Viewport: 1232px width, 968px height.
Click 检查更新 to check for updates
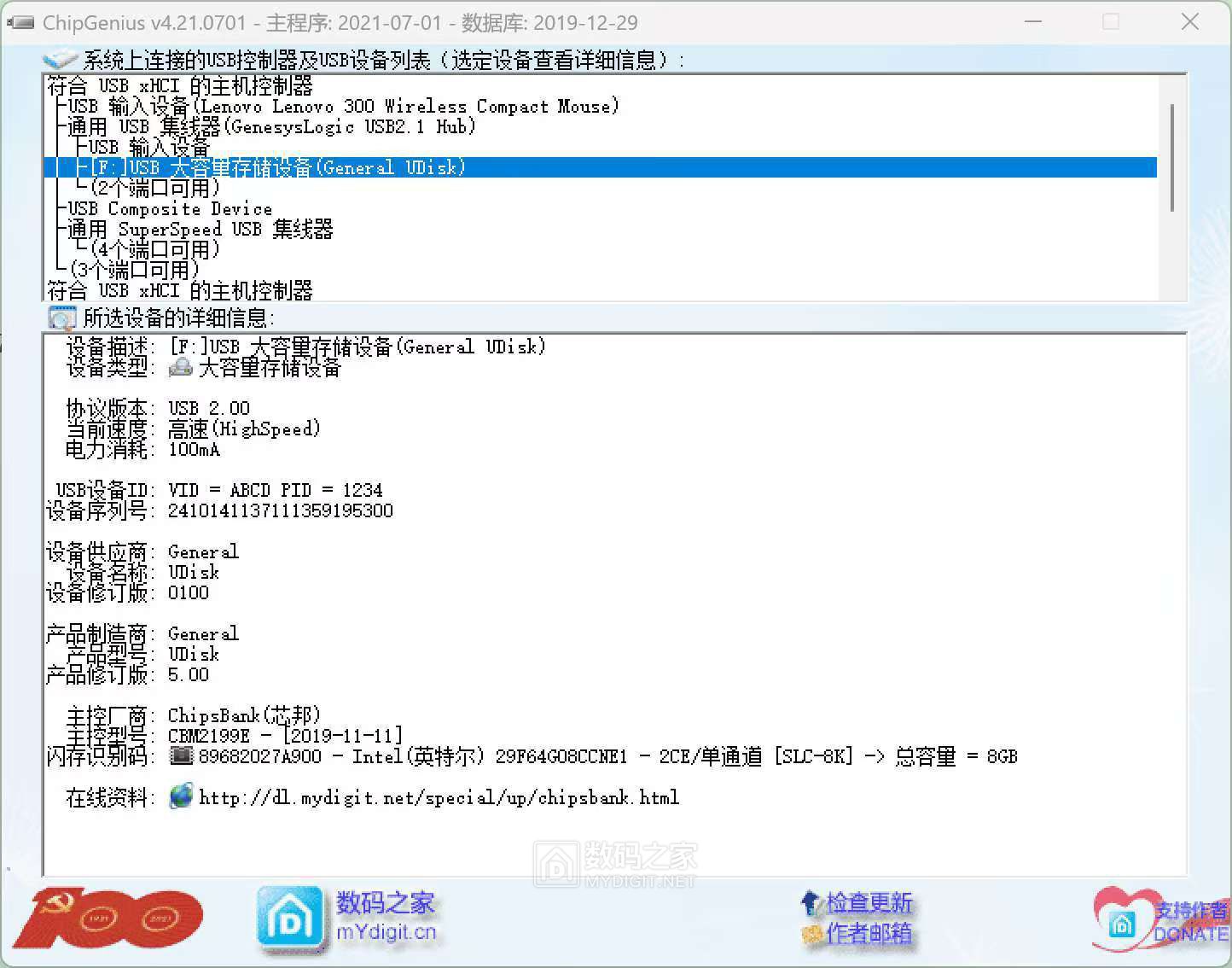[869, 902]
